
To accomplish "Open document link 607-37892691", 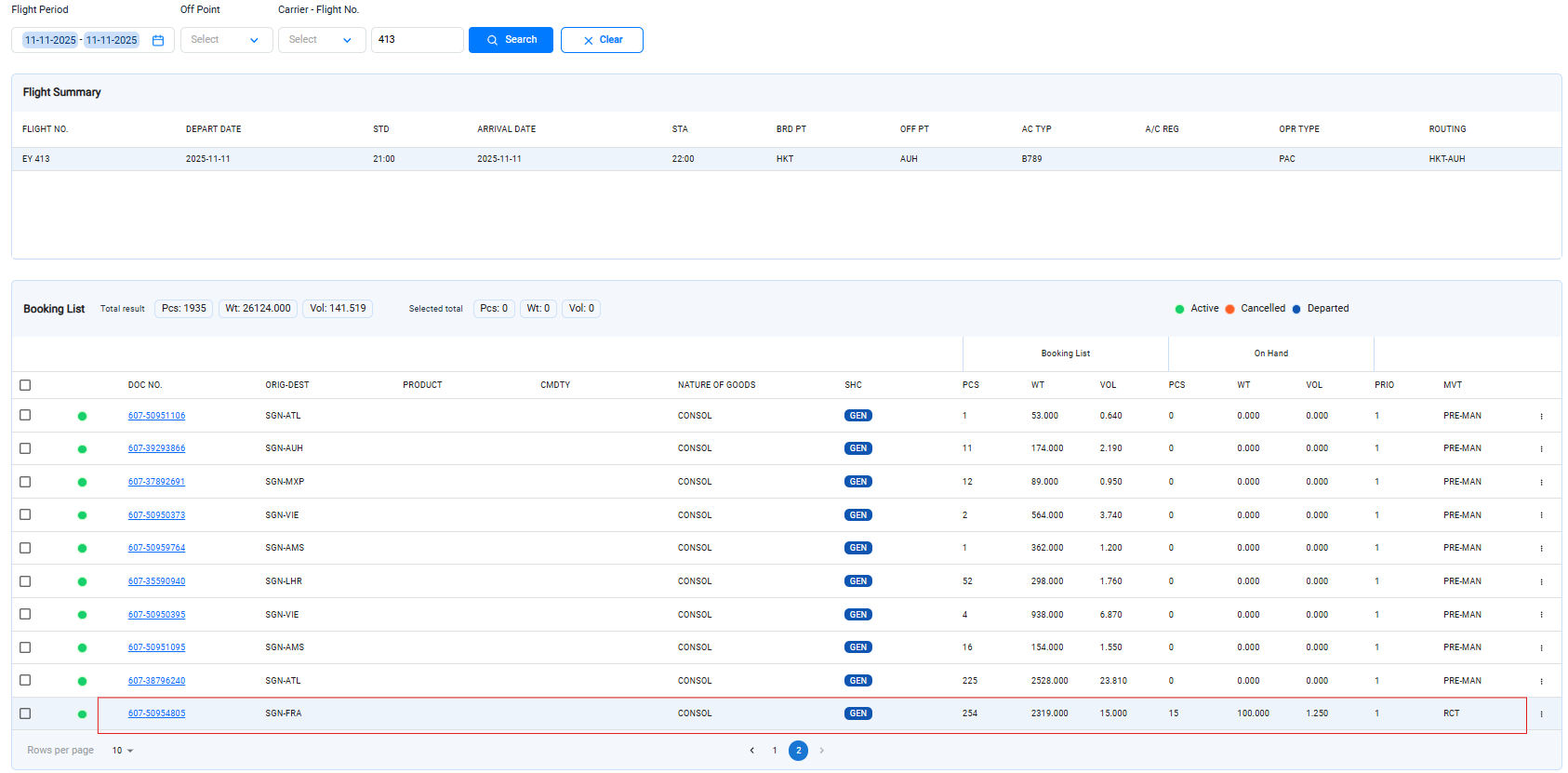I will [156, 482].
